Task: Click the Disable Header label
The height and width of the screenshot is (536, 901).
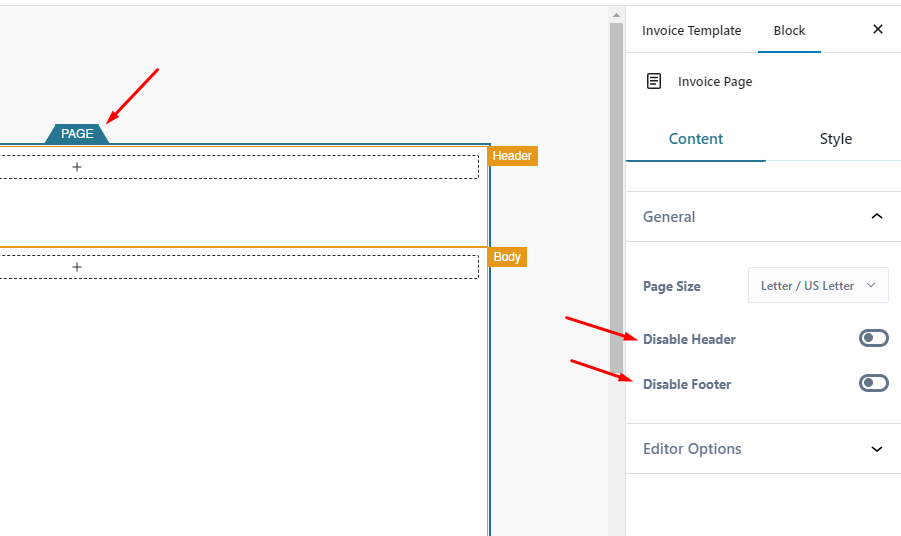Action: pos(689,340)
